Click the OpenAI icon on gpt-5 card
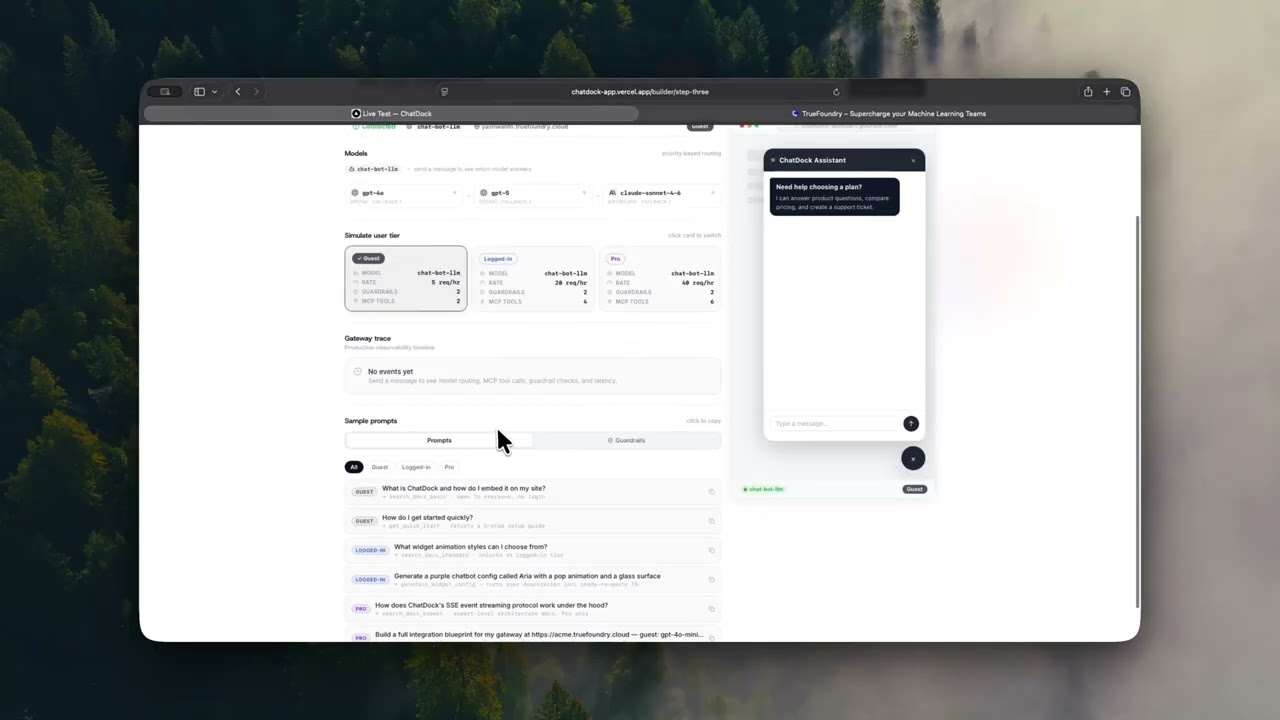 point(484,193)
